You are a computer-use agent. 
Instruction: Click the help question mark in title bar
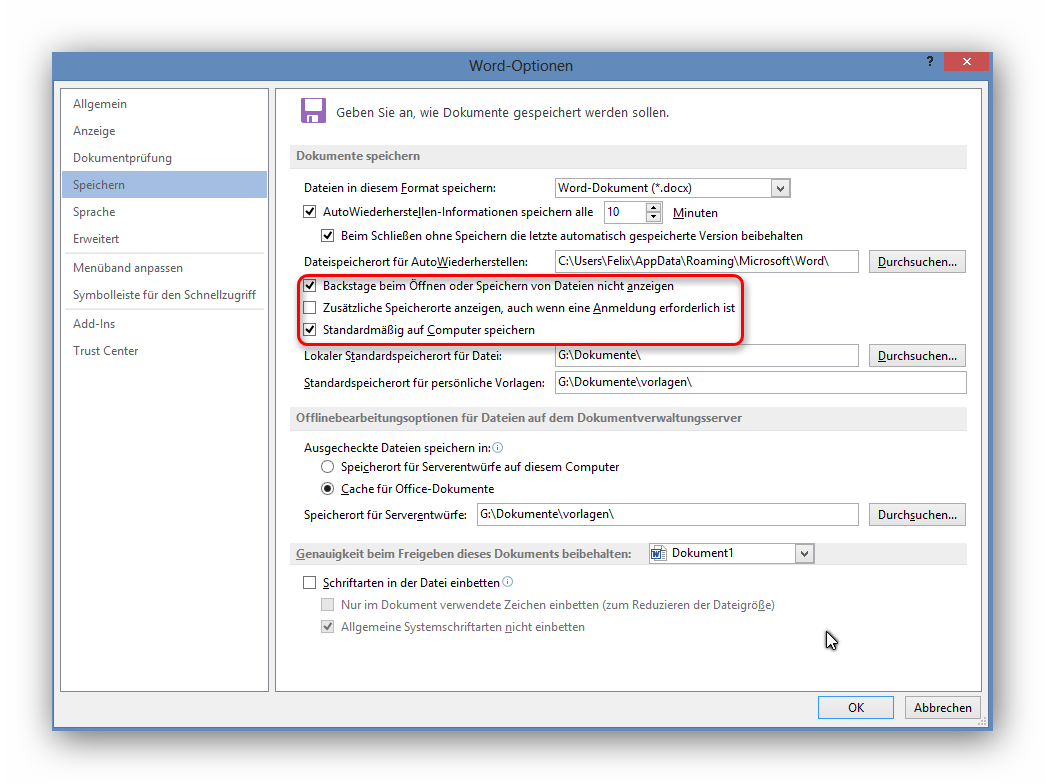click(930, 61)
